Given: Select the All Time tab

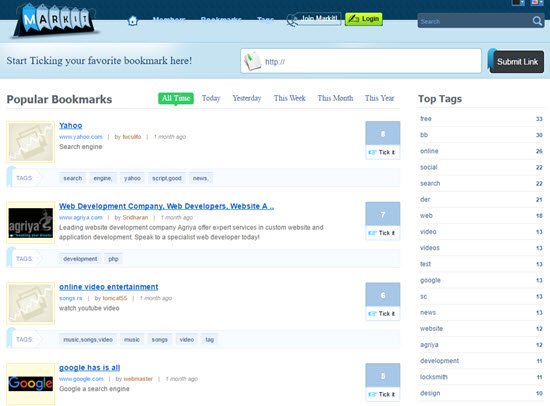Looking at the screenshot, I should (x=176, y=98).
